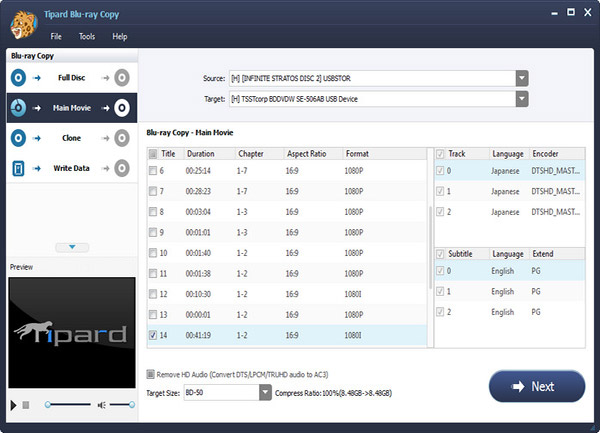The height and width of the screenshot is (433, 600).
Task: Enable the Remove HD Audio checkbox
Action: (151, 374)
